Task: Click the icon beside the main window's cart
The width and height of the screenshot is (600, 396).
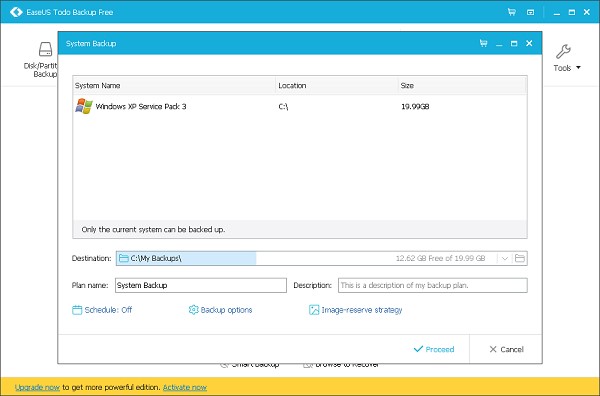Action: pos(530,12)
